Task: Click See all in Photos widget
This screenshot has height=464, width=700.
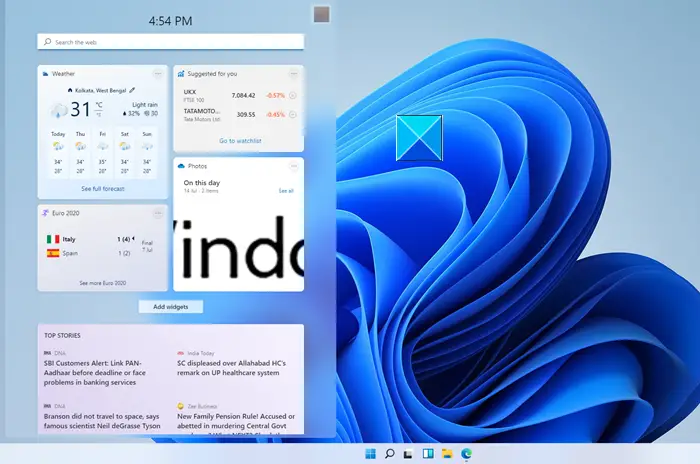Action: [286, 191]
